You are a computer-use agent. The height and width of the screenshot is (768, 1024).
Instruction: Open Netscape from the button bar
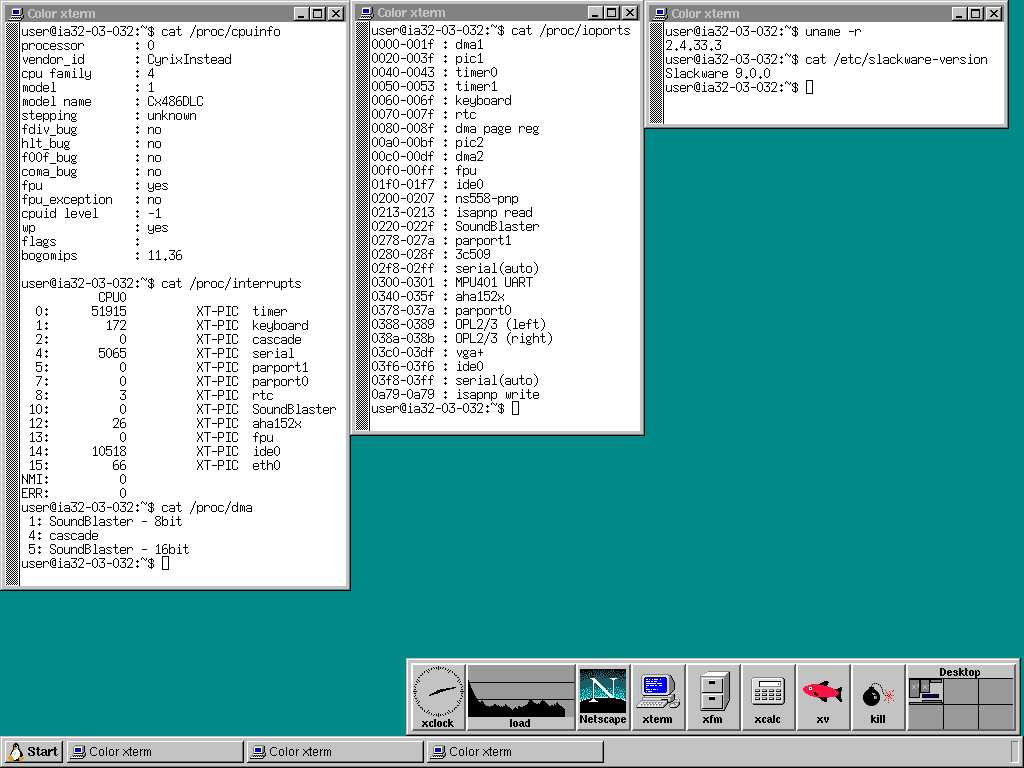[x=603, y=697]
